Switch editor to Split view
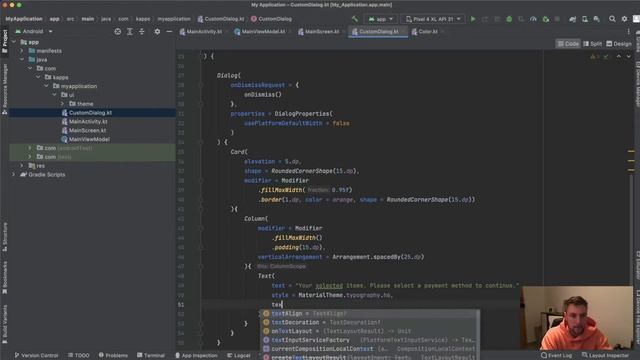Viewport: 640px width, 360px height. coord(593,44)
